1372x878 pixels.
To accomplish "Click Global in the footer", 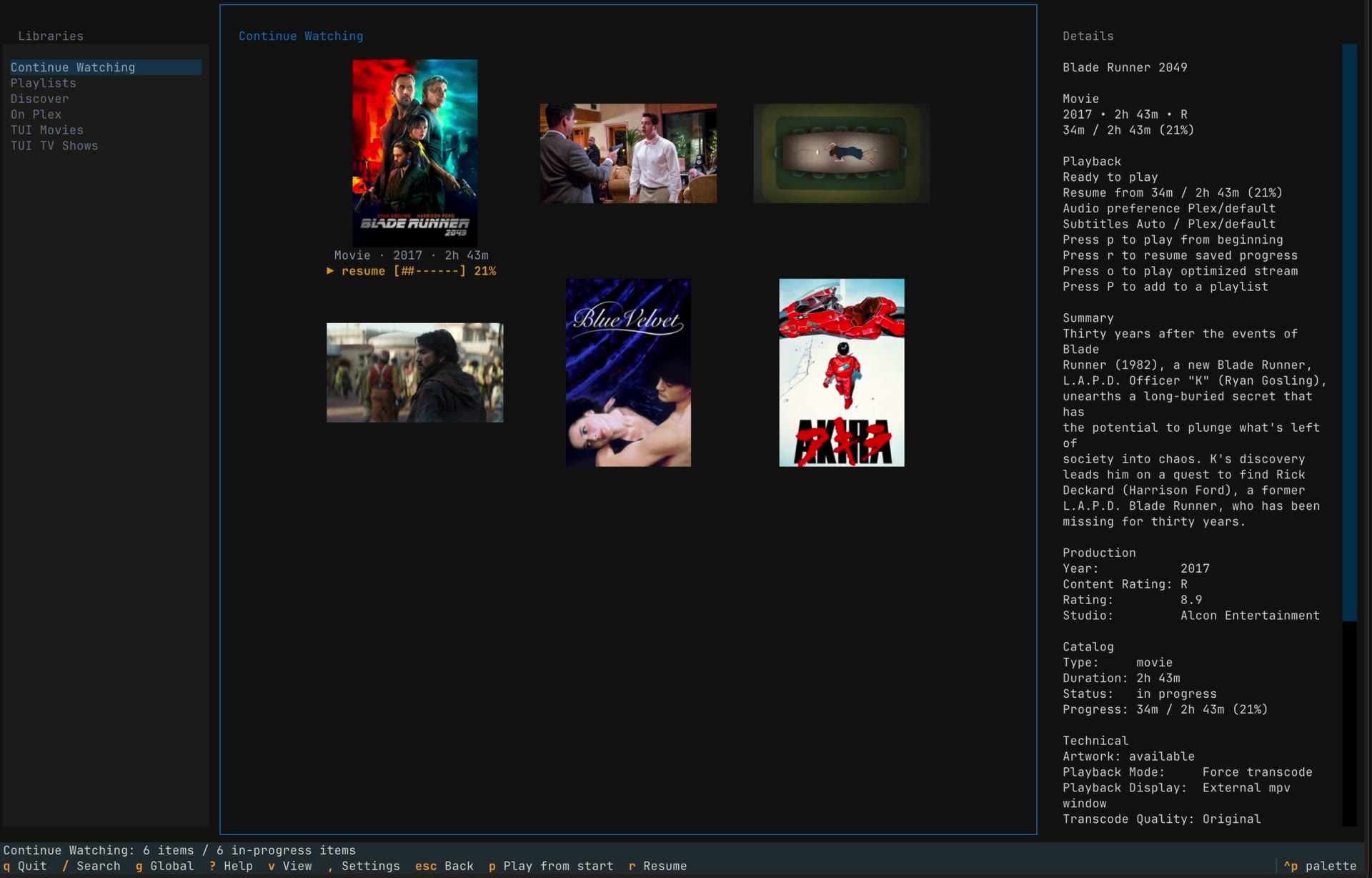I will pos(165,866).
